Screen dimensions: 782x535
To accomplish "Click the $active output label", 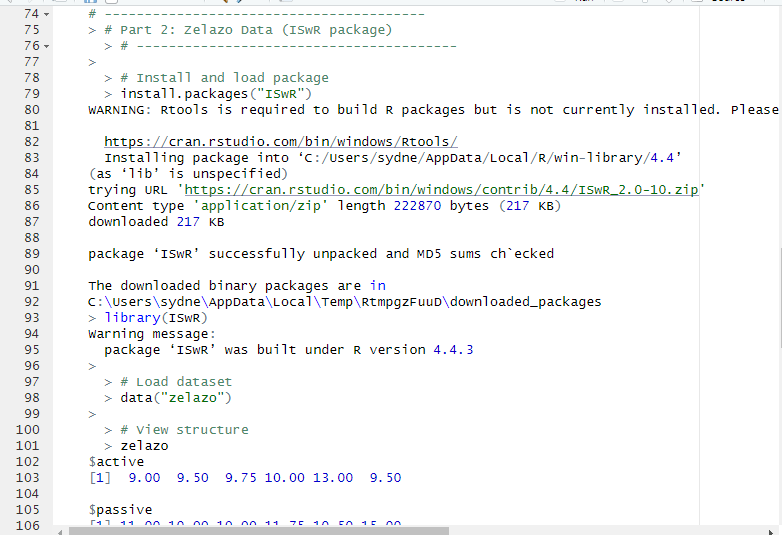I will click(x=116, y=462).
